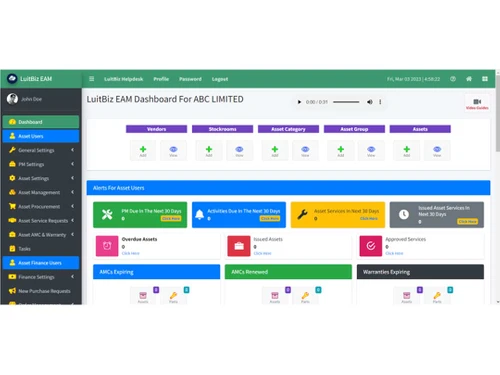Click the Activities Due bell icon
This screenshot has height=375, width=500.
coord(200,215)
